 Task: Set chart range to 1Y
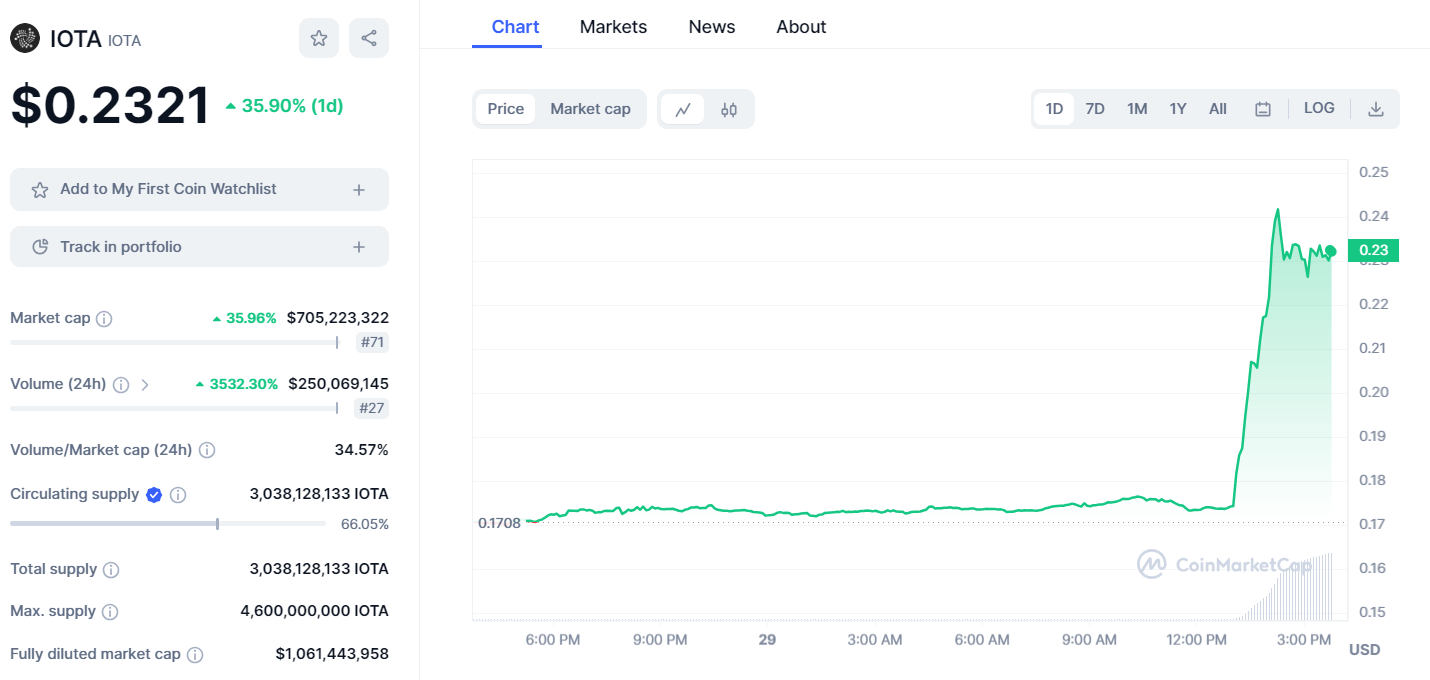[x=1178, y=109]
